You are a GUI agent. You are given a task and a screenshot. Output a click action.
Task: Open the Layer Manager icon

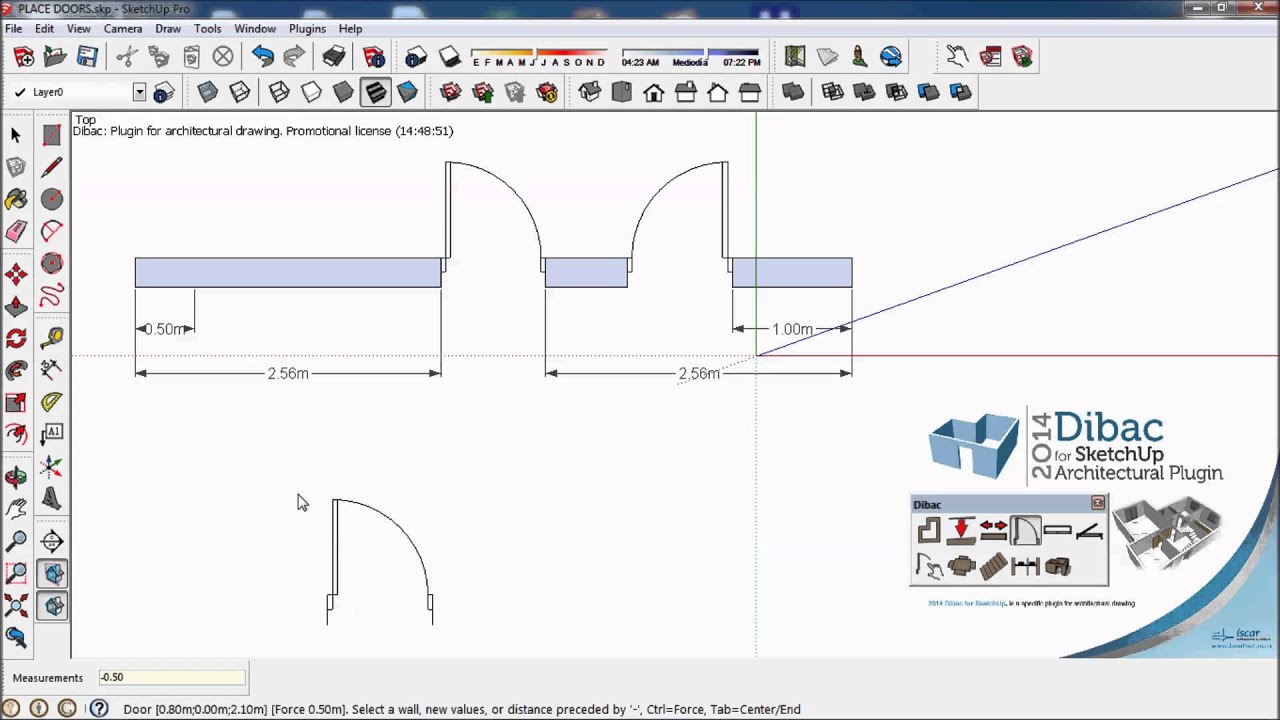[x=164, y=92]
